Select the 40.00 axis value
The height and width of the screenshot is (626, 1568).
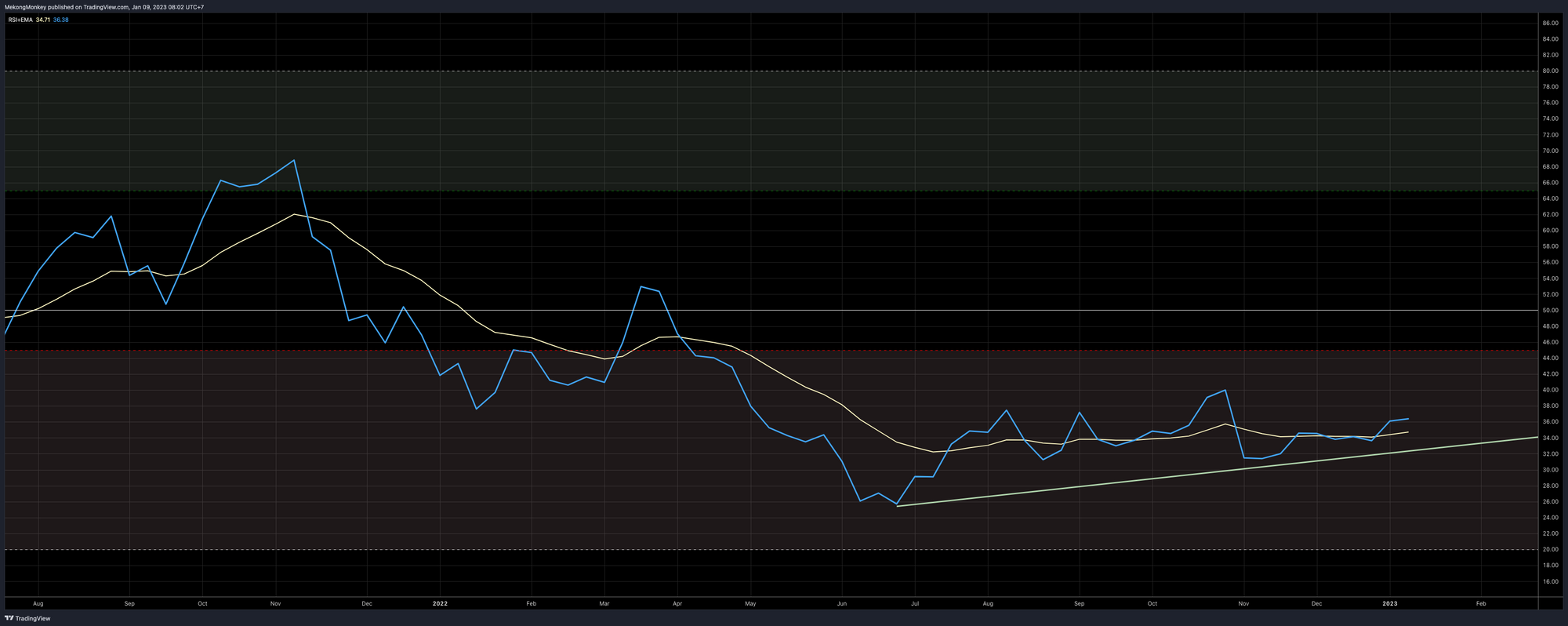pos(1550,390)
